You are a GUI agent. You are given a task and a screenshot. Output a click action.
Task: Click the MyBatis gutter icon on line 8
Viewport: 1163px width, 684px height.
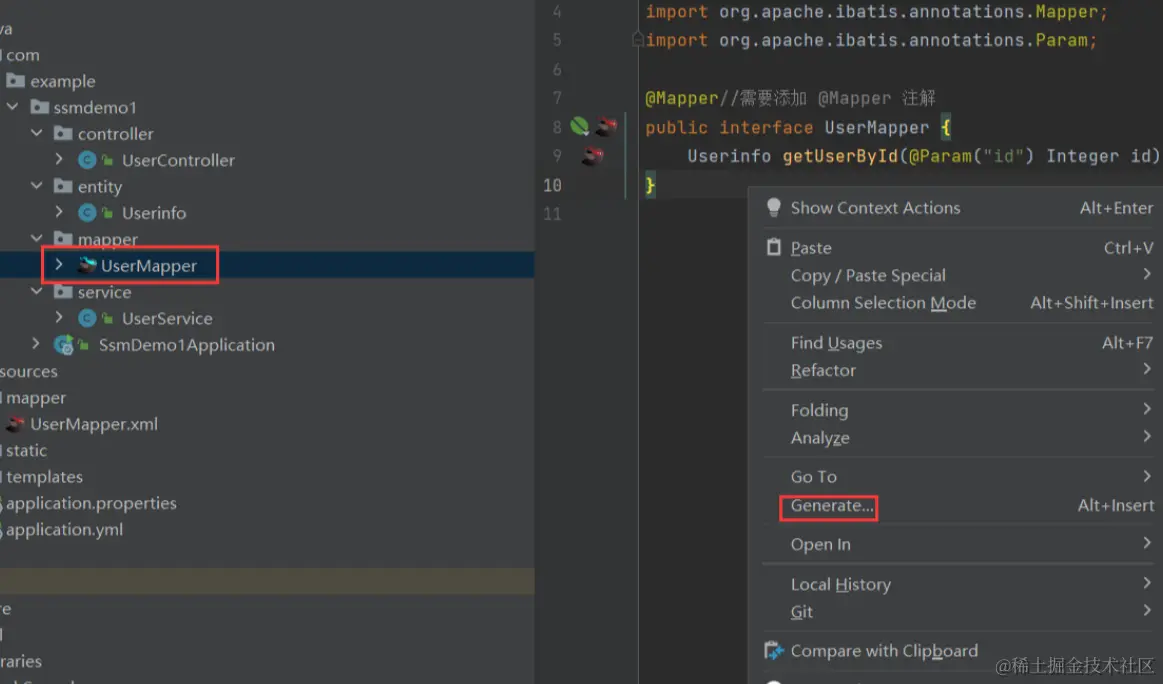coord(606,127)
